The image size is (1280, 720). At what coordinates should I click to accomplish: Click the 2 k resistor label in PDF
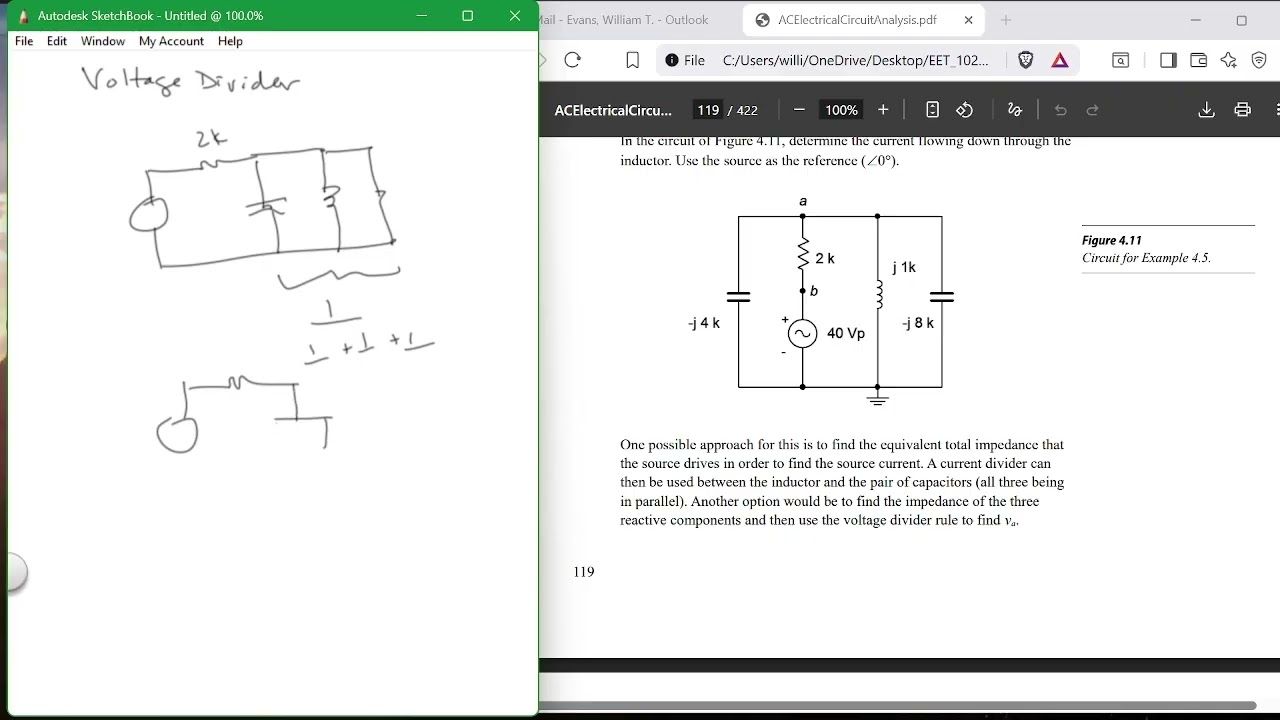[825, 258]
